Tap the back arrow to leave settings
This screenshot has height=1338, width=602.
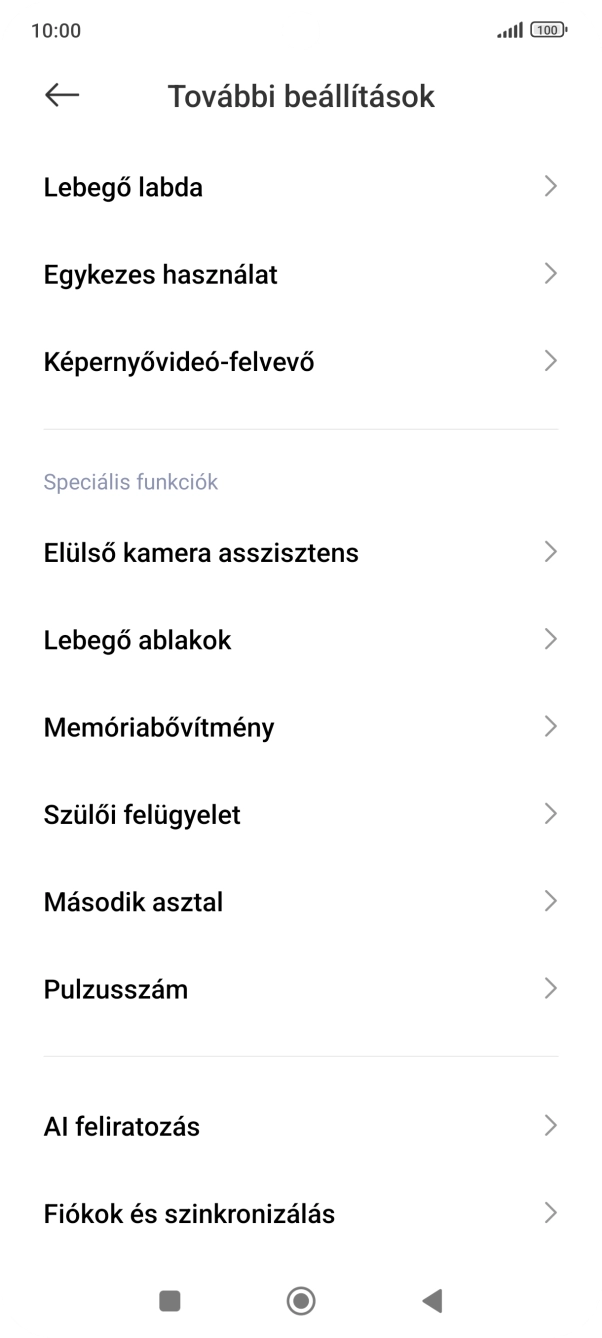60,95
